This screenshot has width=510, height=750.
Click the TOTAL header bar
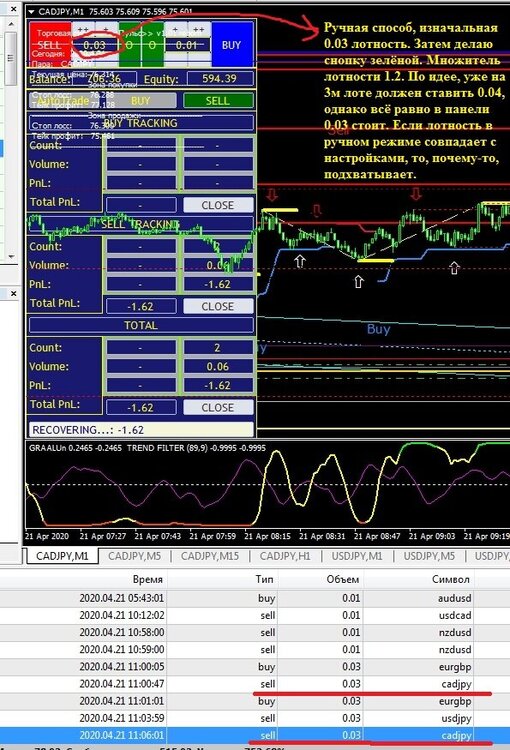click(x=141, y=325)
